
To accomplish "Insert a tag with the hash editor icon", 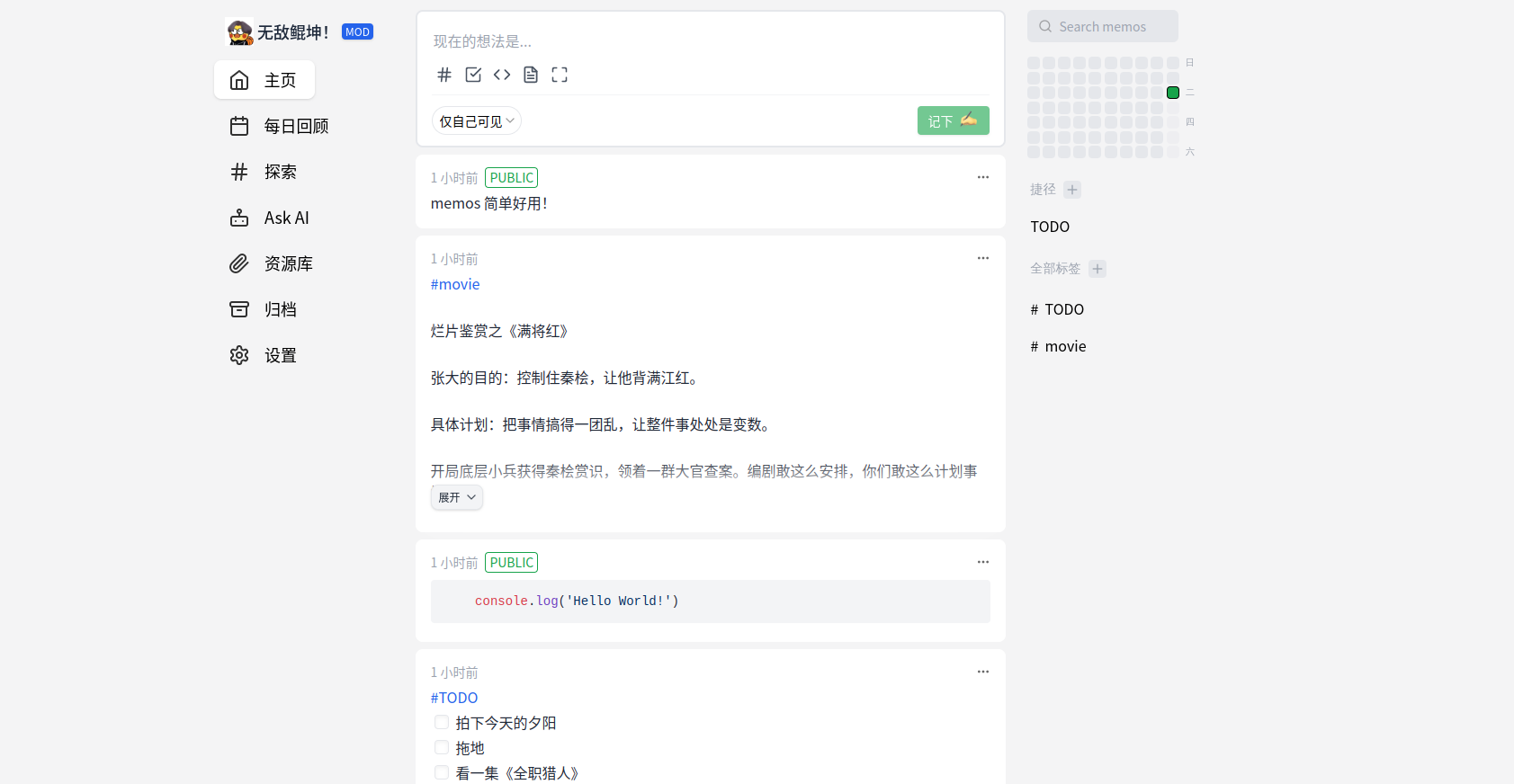I will (444, 75).
